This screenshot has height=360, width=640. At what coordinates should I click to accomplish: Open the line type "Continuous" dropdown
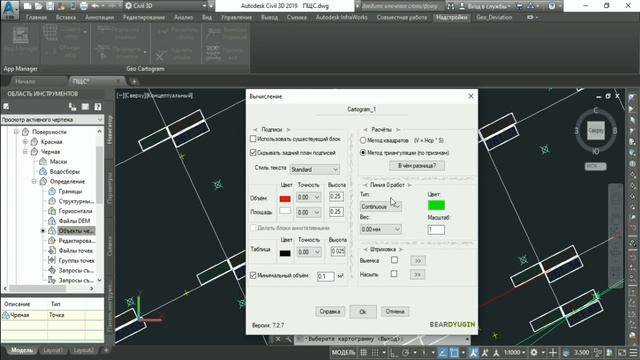(x=380, y=207)
